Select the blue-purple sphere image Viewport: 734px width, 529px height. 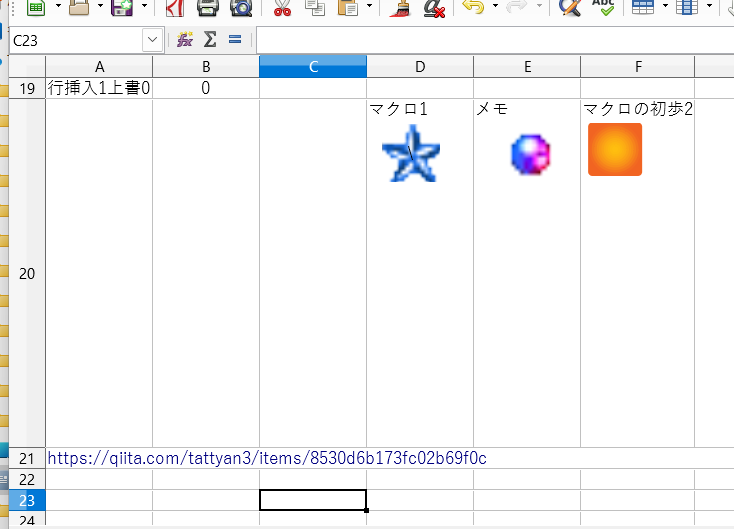(530, 154)
